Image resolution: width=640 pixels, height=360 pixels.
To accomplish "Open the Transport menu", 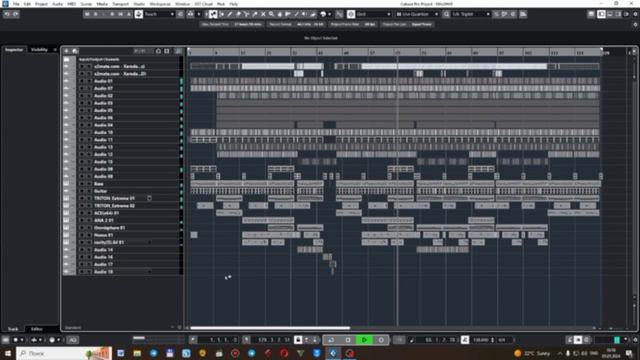I will pos(120,4).
